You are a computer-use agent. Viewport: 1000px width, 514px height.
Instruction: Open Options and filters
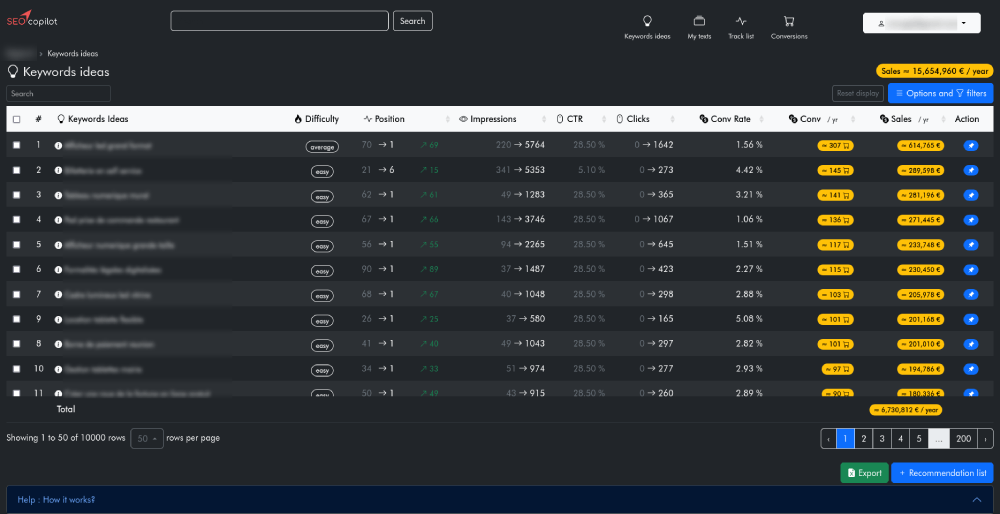(x=940, y=93)
